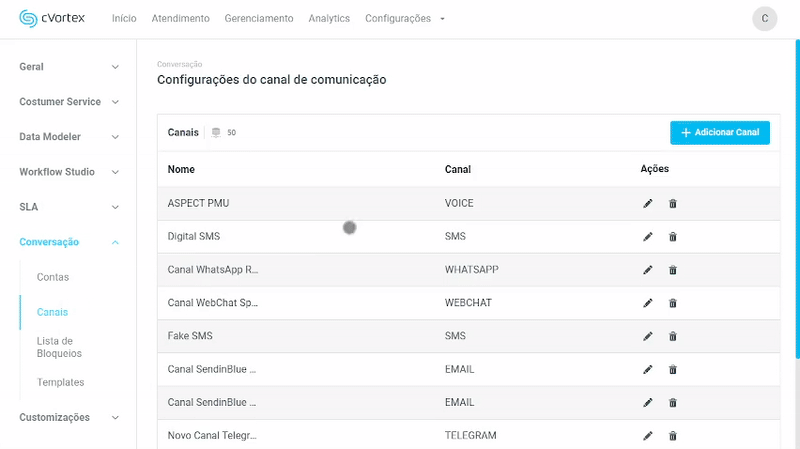Image resolution: width=800 pixels, height=449 pixels.
Task: Edit the Fake SMS channel
Action: [x=647, y=336]
